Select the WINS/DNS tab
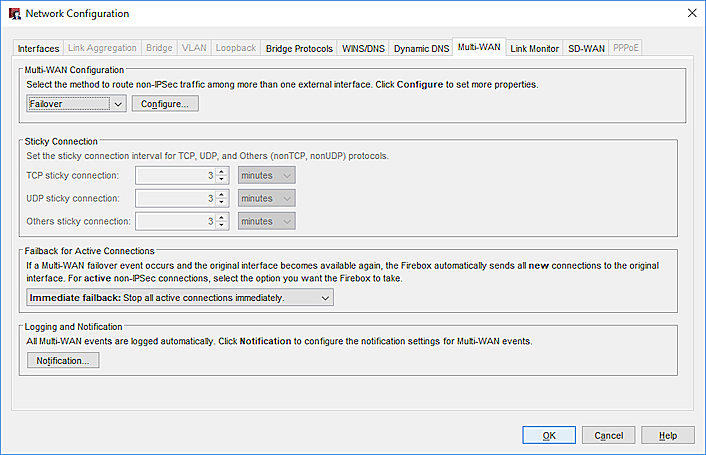 click(363, 48)
